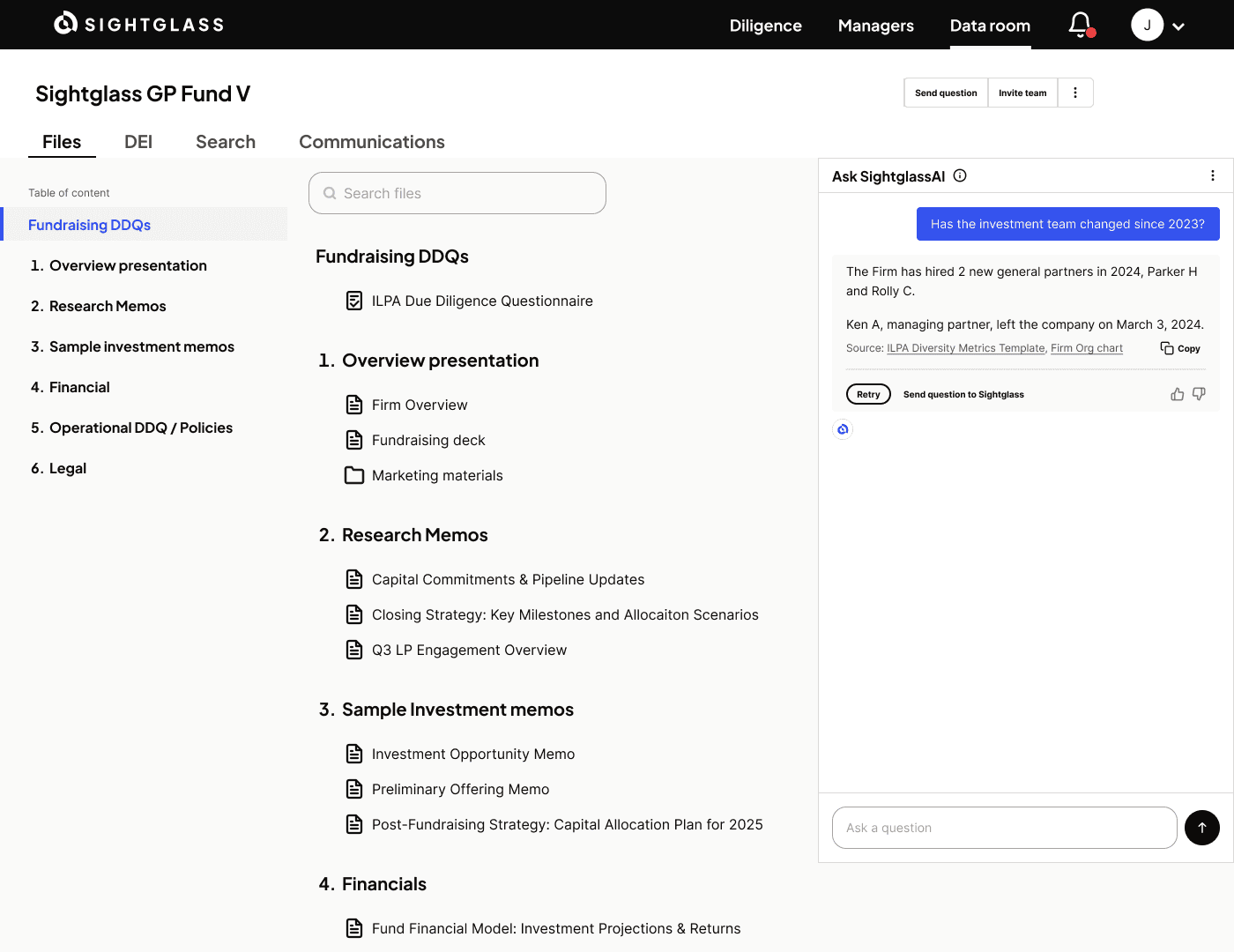Click the SightglassAI avatar below the answer
Screen dimensions: 1234x952
click(843, 429)
